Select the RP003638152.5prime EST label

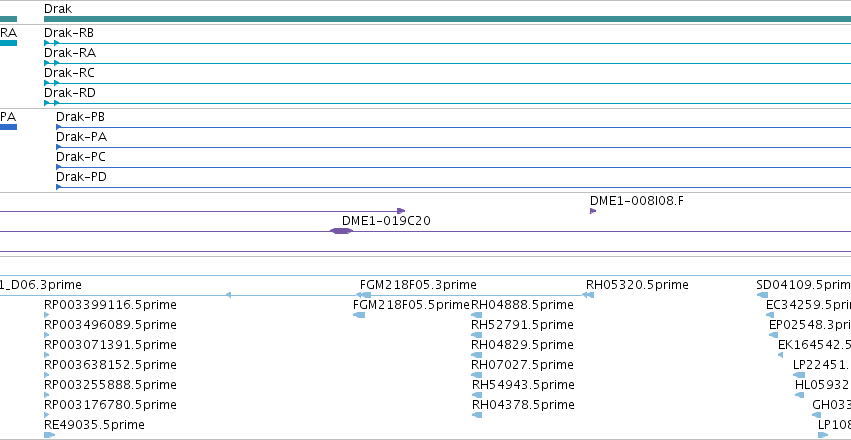(x=110, y=365)
